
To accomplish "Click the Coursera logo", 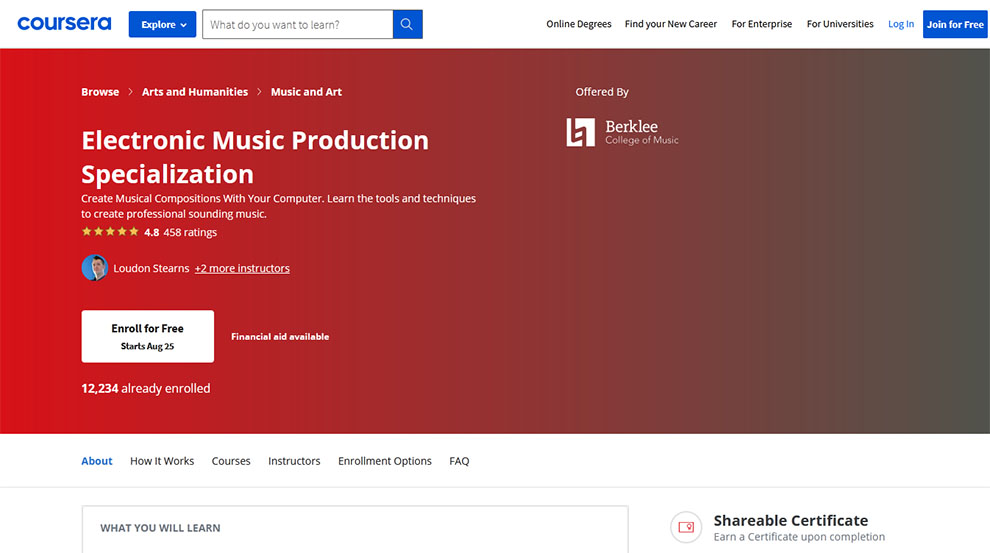I will 64,24.
